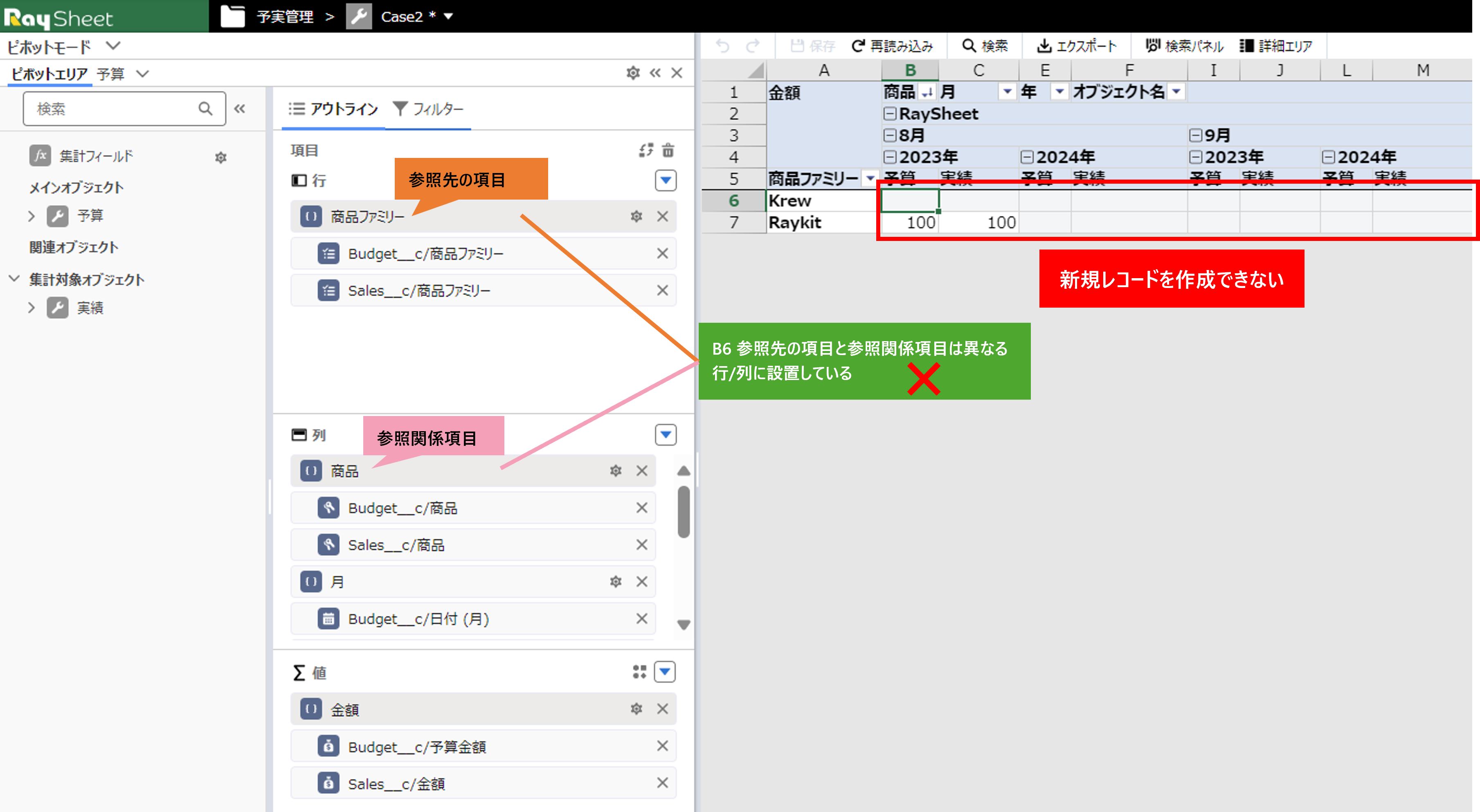
Task: Remove Budget__c/商品 field
Action: tap(642, 508)
